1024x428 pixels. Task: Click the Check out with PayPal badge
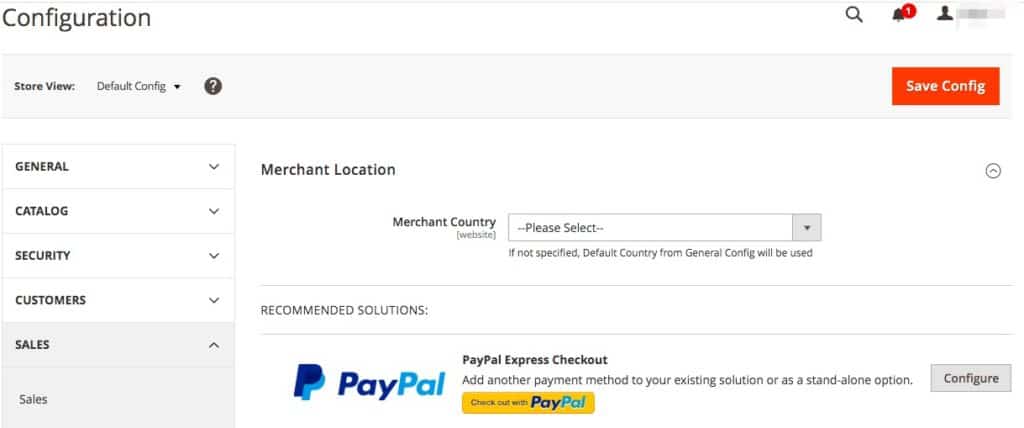(528, 402)
